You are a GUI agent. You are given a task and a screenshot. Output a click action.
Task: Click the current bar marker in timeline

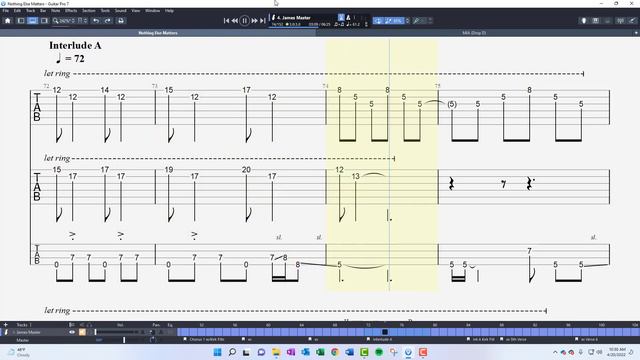click(x=384, y=332)
